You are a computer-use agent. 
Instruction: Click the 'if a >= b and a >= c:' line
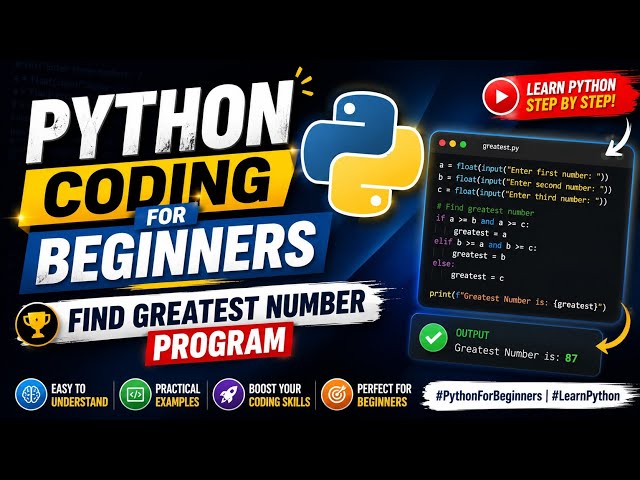(482, 221)
